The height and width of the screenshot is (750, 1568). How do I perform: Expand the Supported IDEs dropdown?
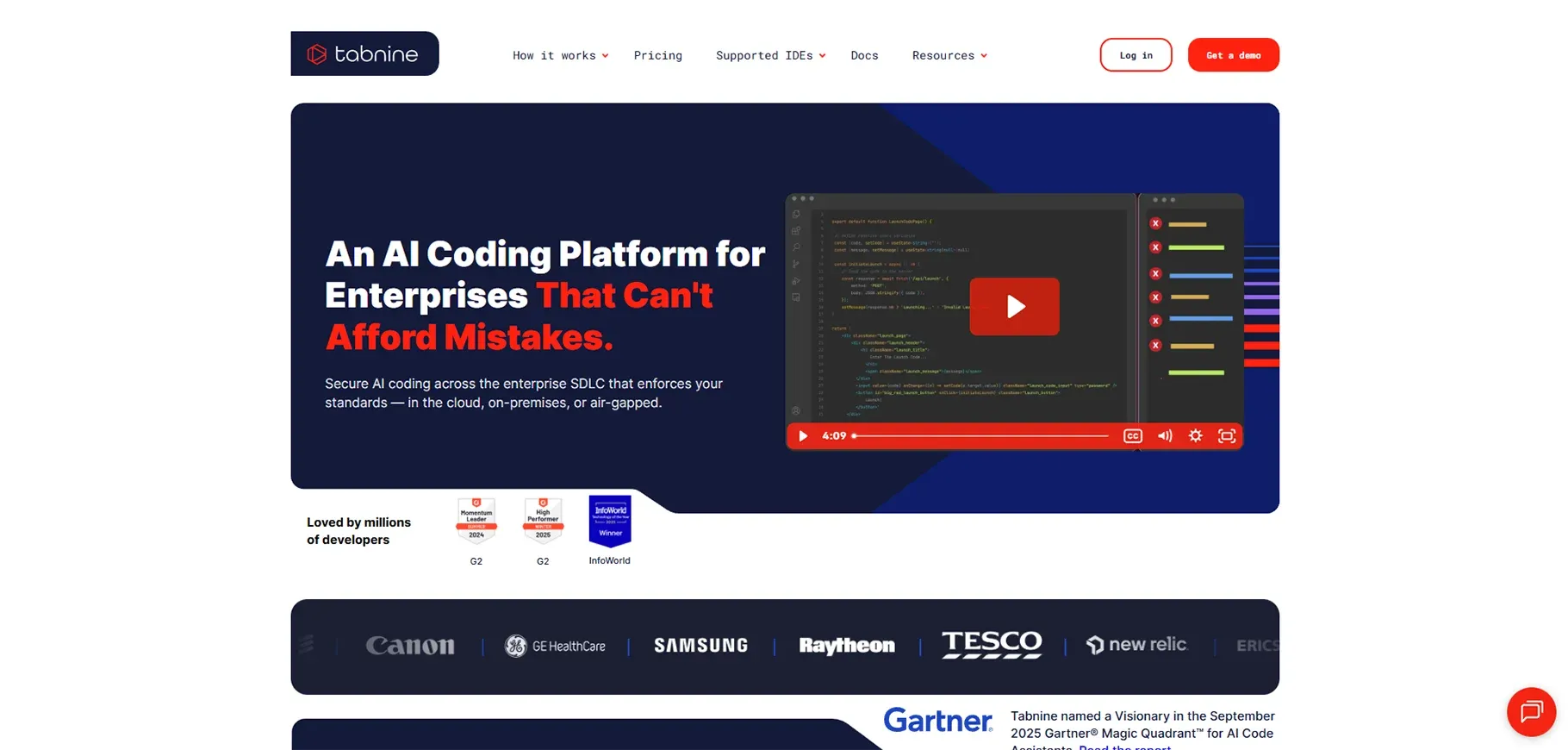pyautogui.click(x=770, y=56)
